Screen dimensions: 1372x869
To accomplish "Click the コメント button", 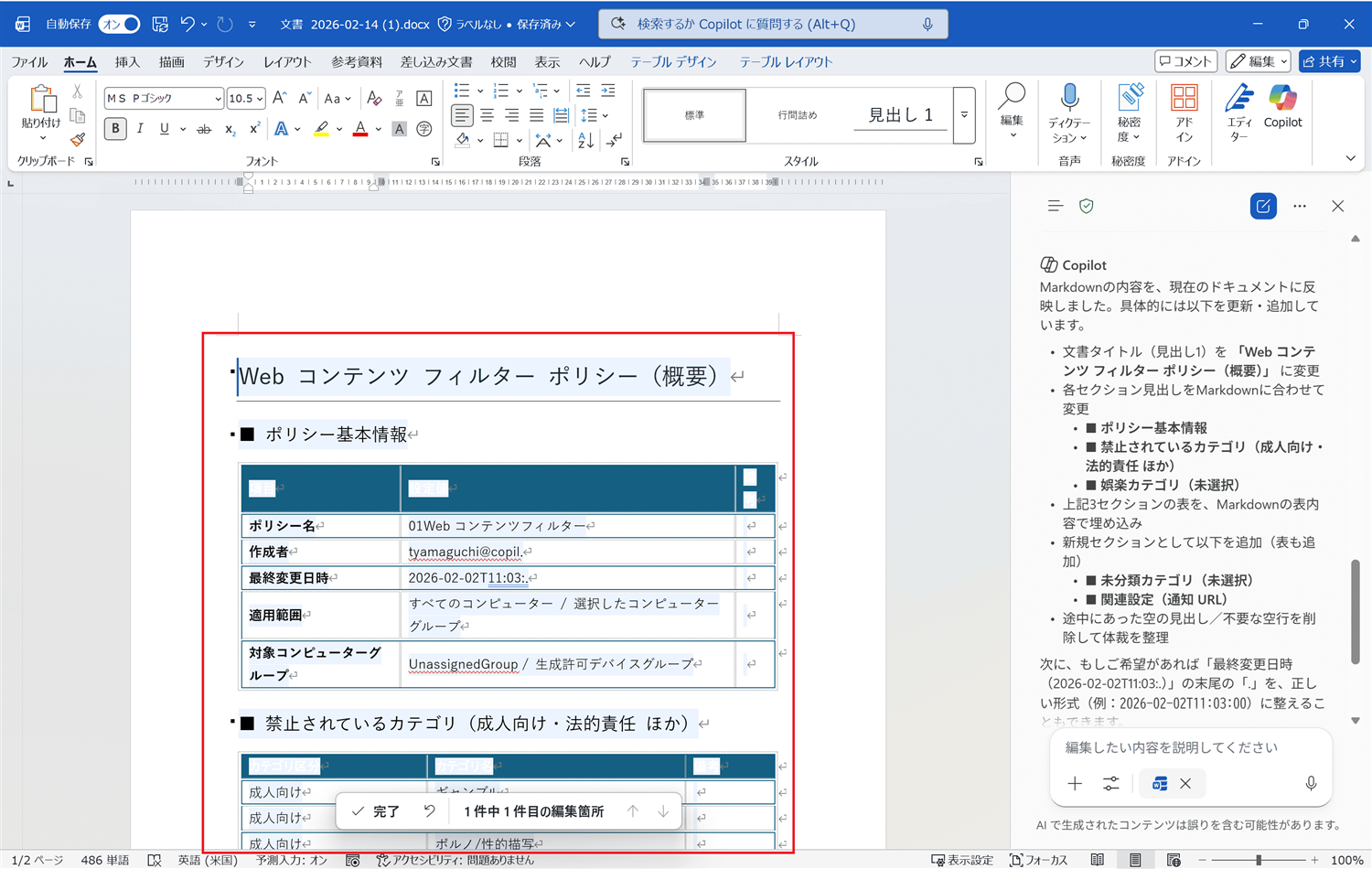I will pyautogui.click(x=1185, y=61).
